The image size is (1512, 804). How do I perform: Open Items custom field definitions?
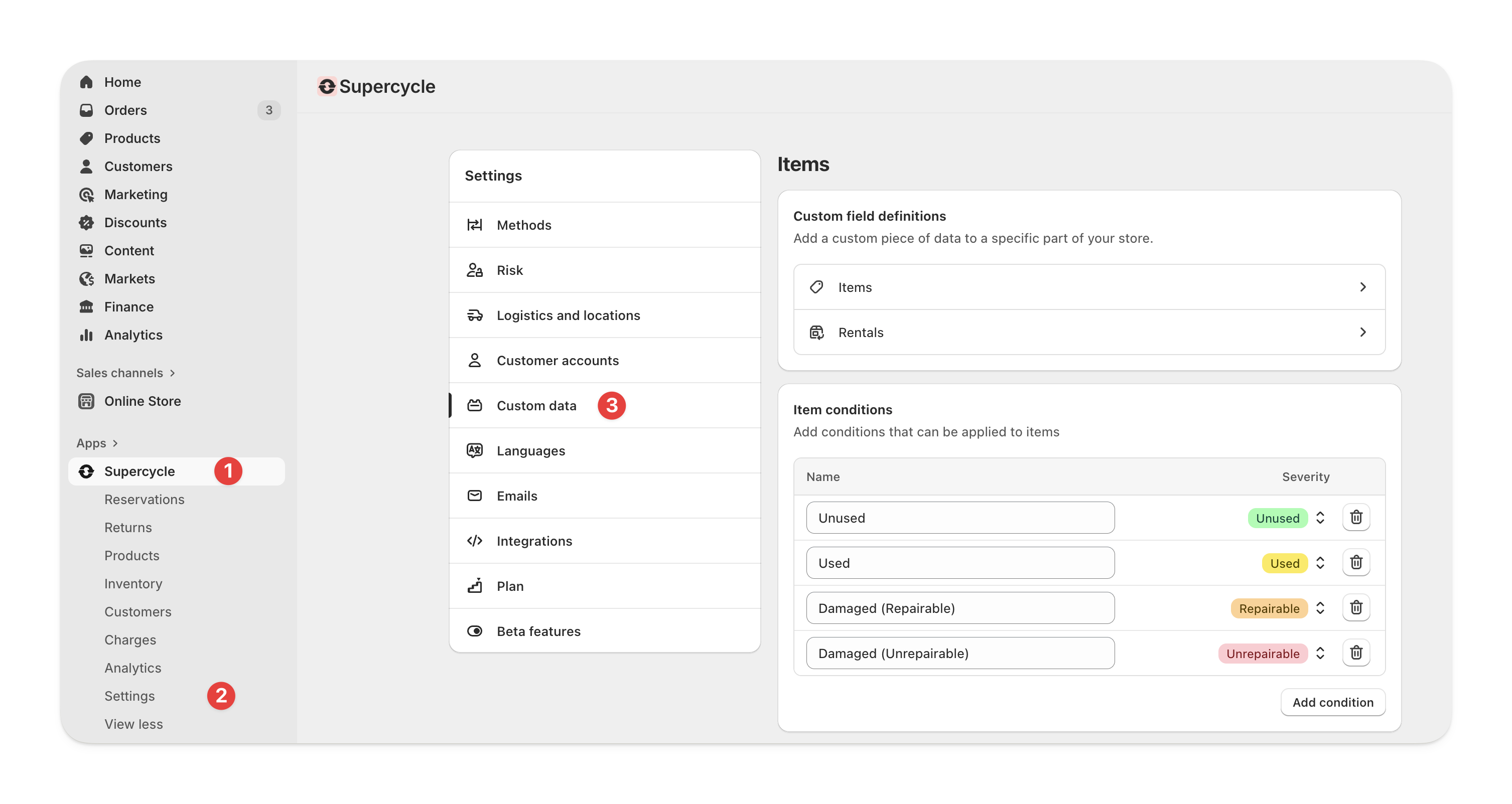pyautogui.click(x=1089, y=287)
